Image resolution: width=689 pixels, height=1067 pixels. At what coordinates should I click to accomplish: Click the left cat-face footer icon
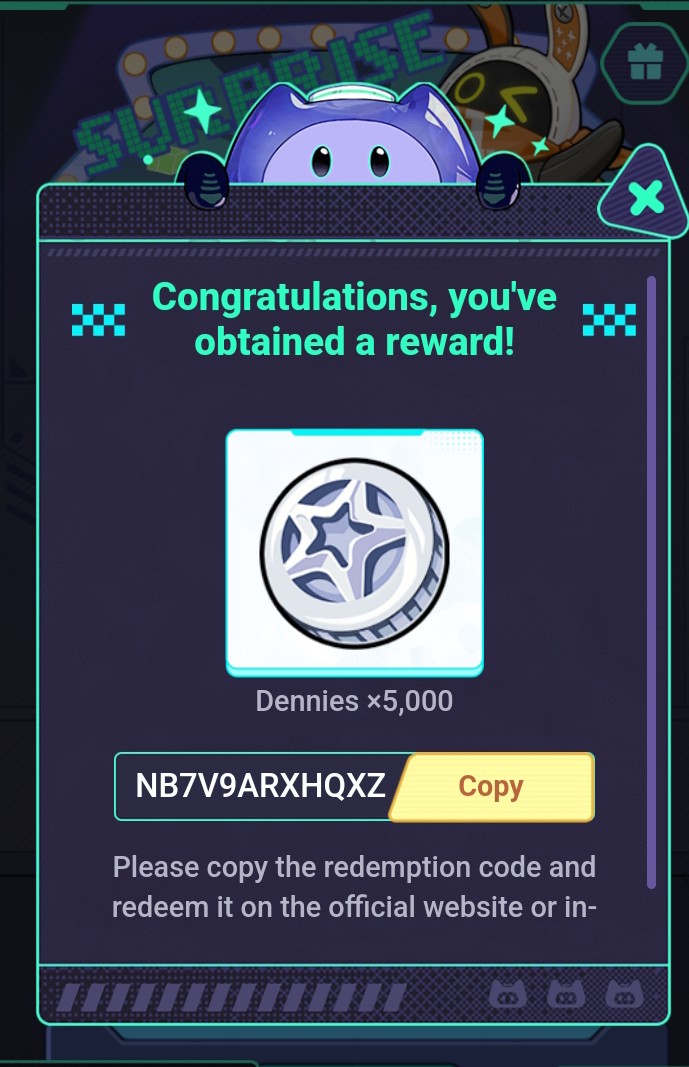507,996
